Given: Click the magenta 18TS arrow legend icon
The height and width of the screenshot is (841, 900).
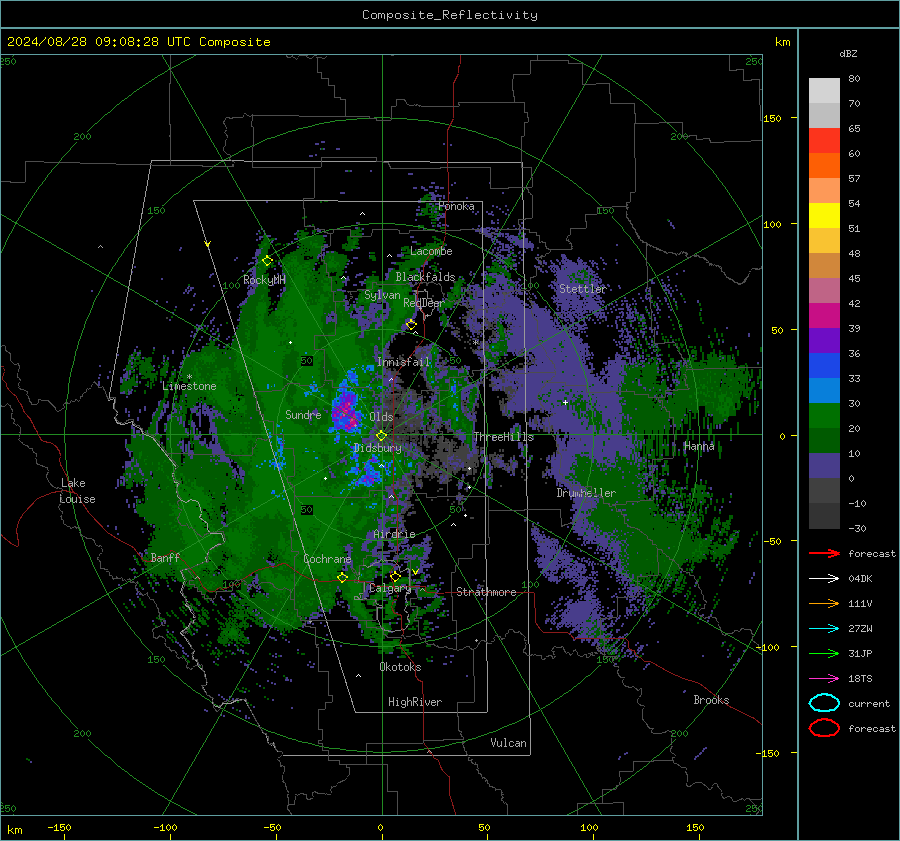Looking at the screenshot, I should point(824,679).
